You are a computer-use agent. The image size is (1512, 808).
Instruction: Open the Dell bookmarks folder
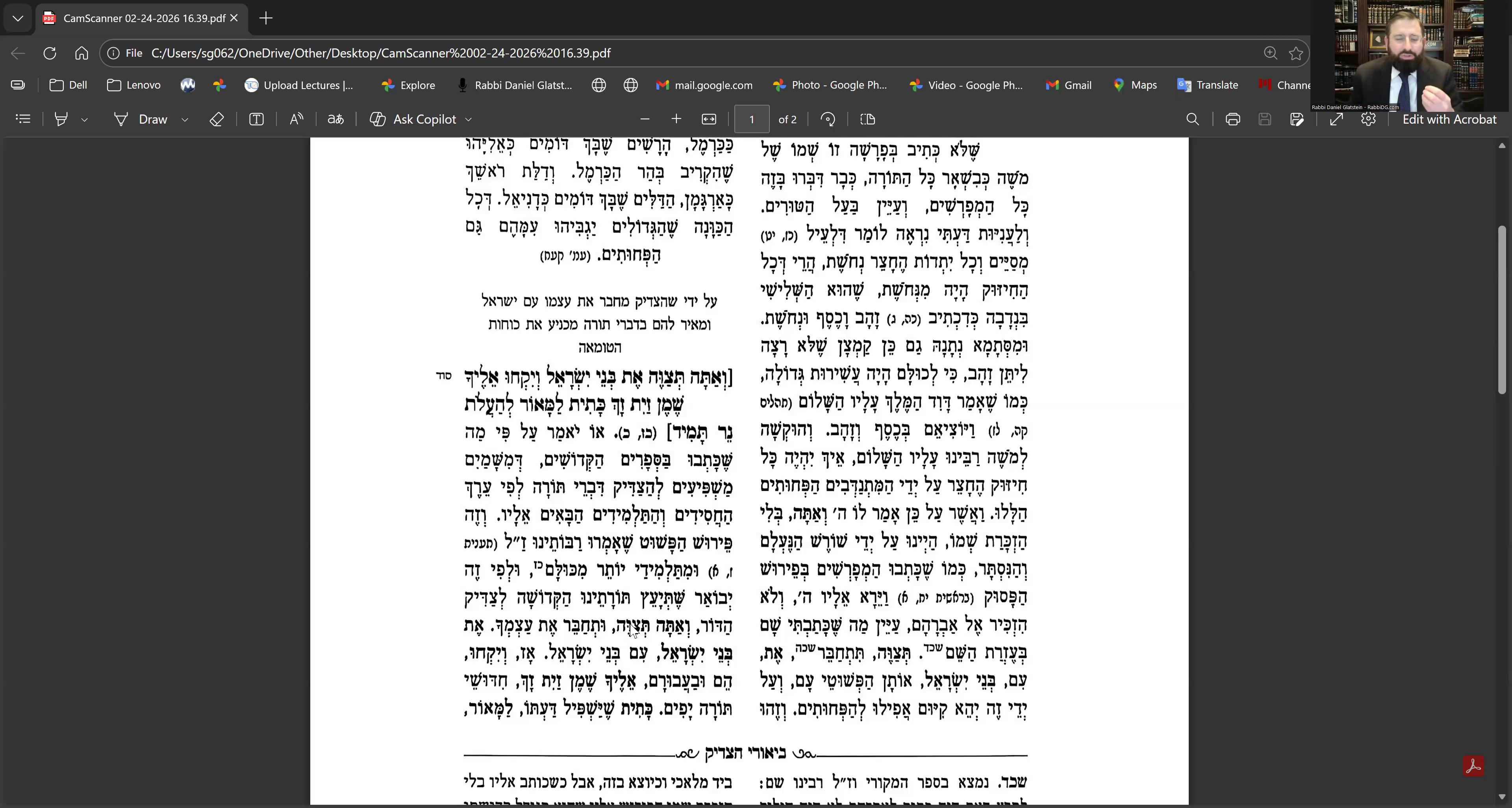[69, 85]
